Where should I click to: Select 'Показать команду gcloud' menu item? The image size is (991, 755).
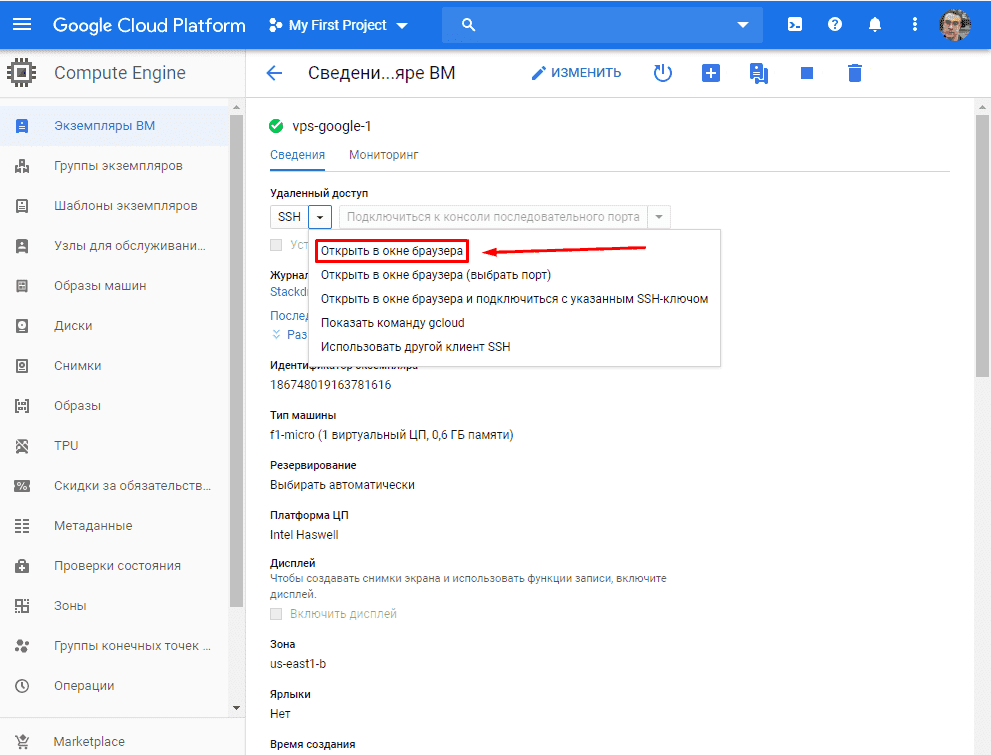[392, 323]
